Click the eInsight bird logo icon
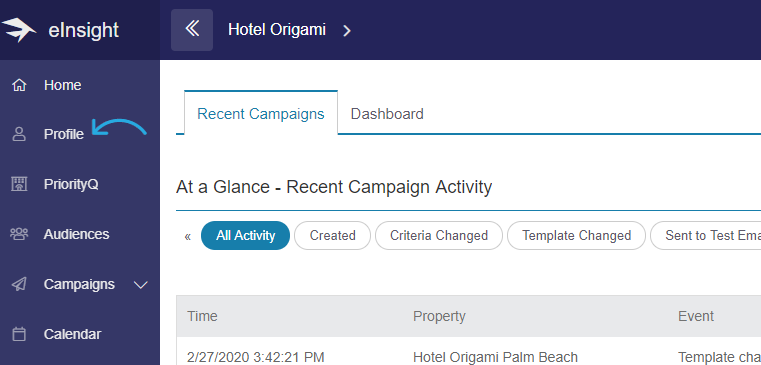This screenshot has height=365, width=761. [x=18, y=30]
